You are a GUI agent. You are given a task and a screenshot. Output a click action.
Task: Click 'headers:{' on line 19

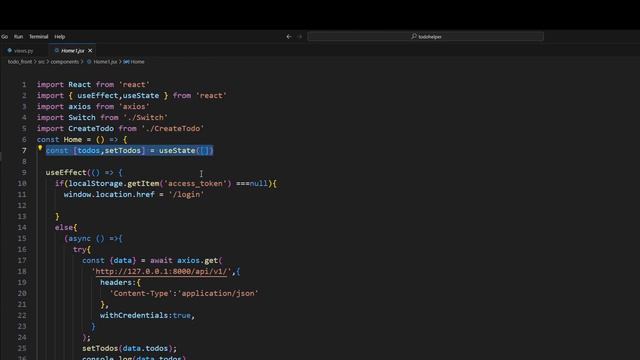(120, 282)
